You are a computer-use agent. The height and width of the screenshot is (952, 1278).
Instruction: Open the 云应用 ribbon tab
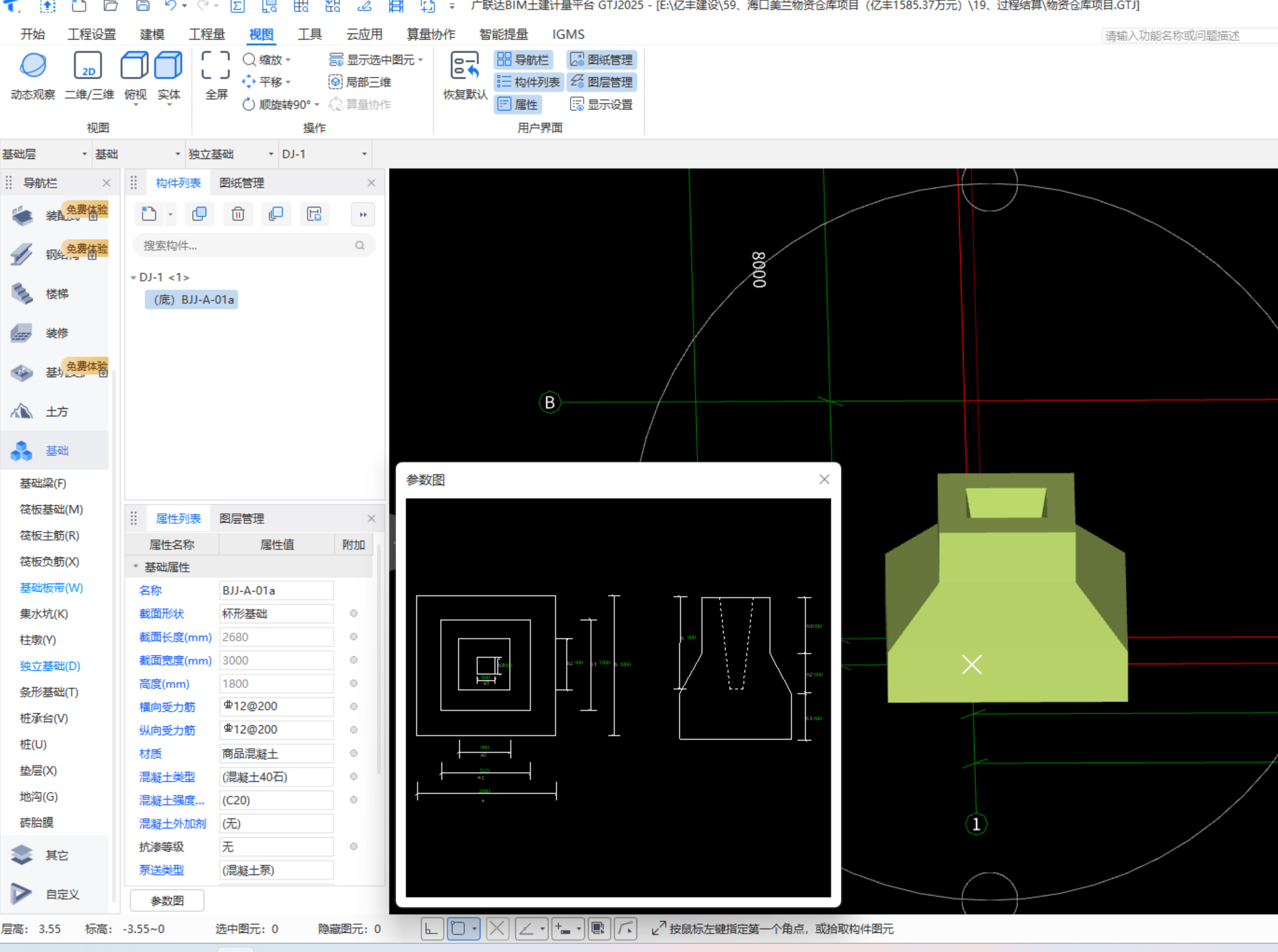(x=364, y=34)
